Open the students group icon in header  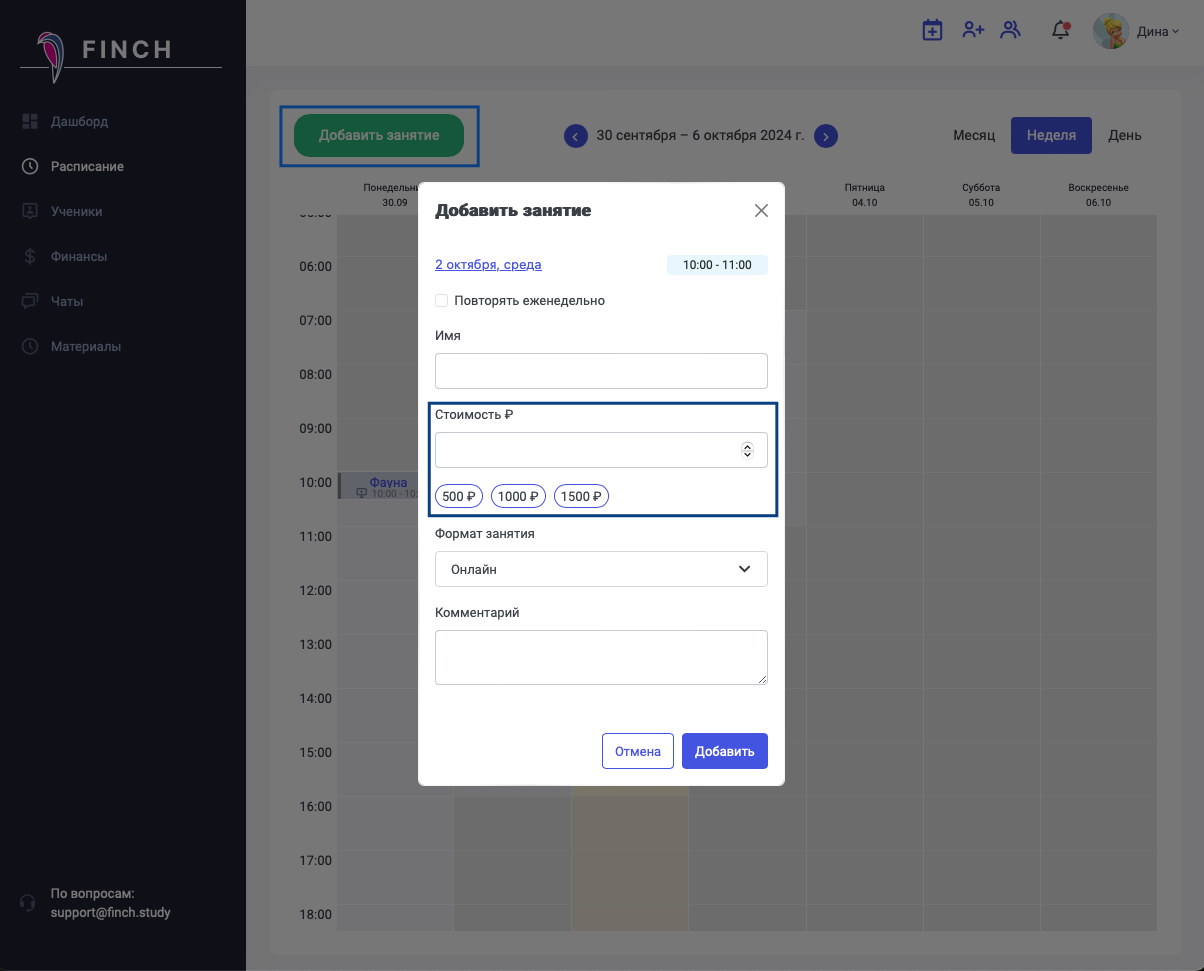(x=1011, y=30)
